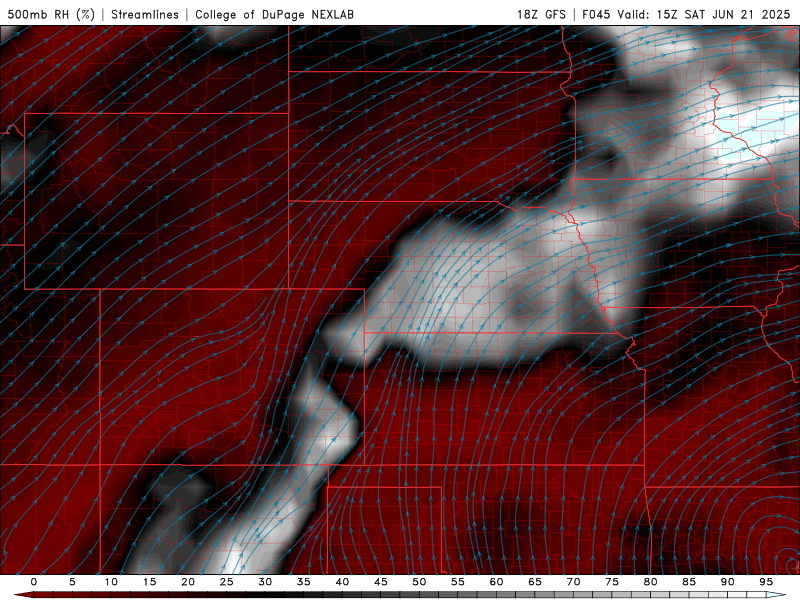Click the "15" value on the color scale

click(149, 582)
